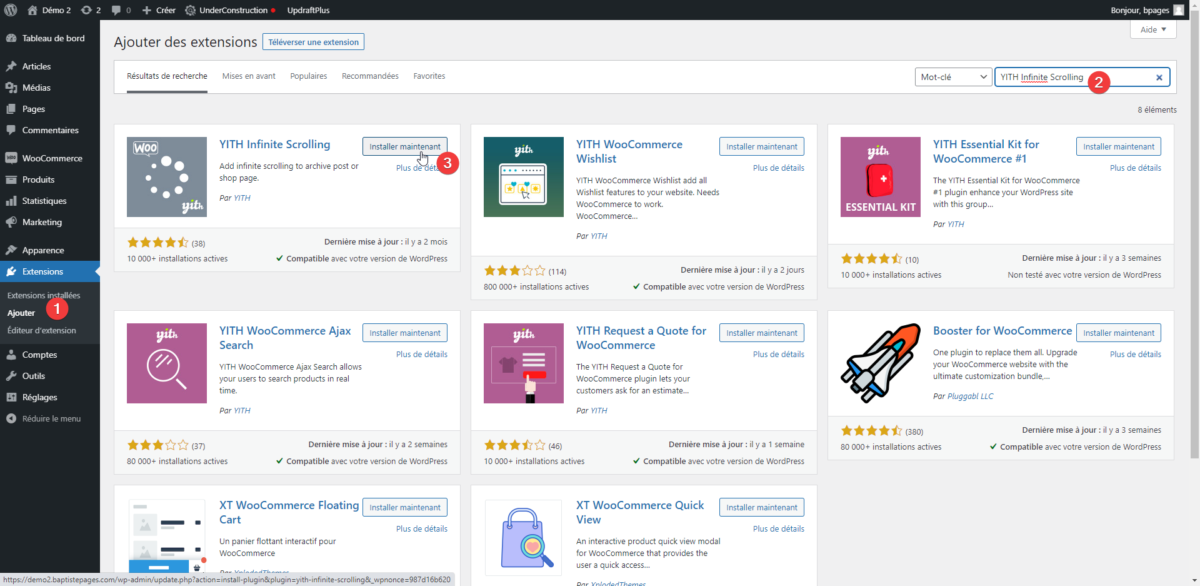This screenshot has height=586, width=1200.
Task: Switch to the Favorites tab
Action: point(429,76)
